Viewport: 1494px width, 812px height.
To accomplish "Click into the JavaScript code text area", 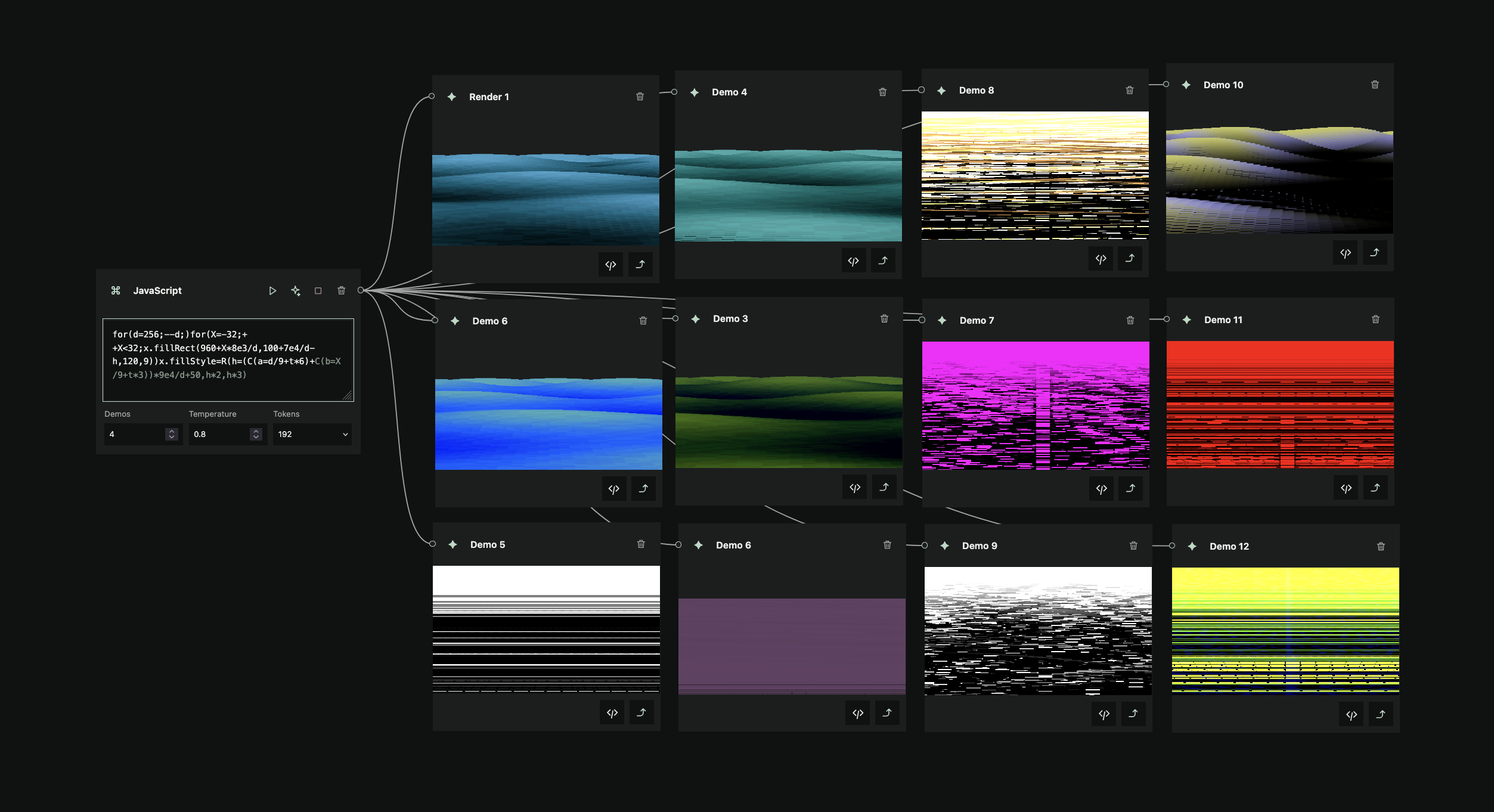I will tap(228, 359).
